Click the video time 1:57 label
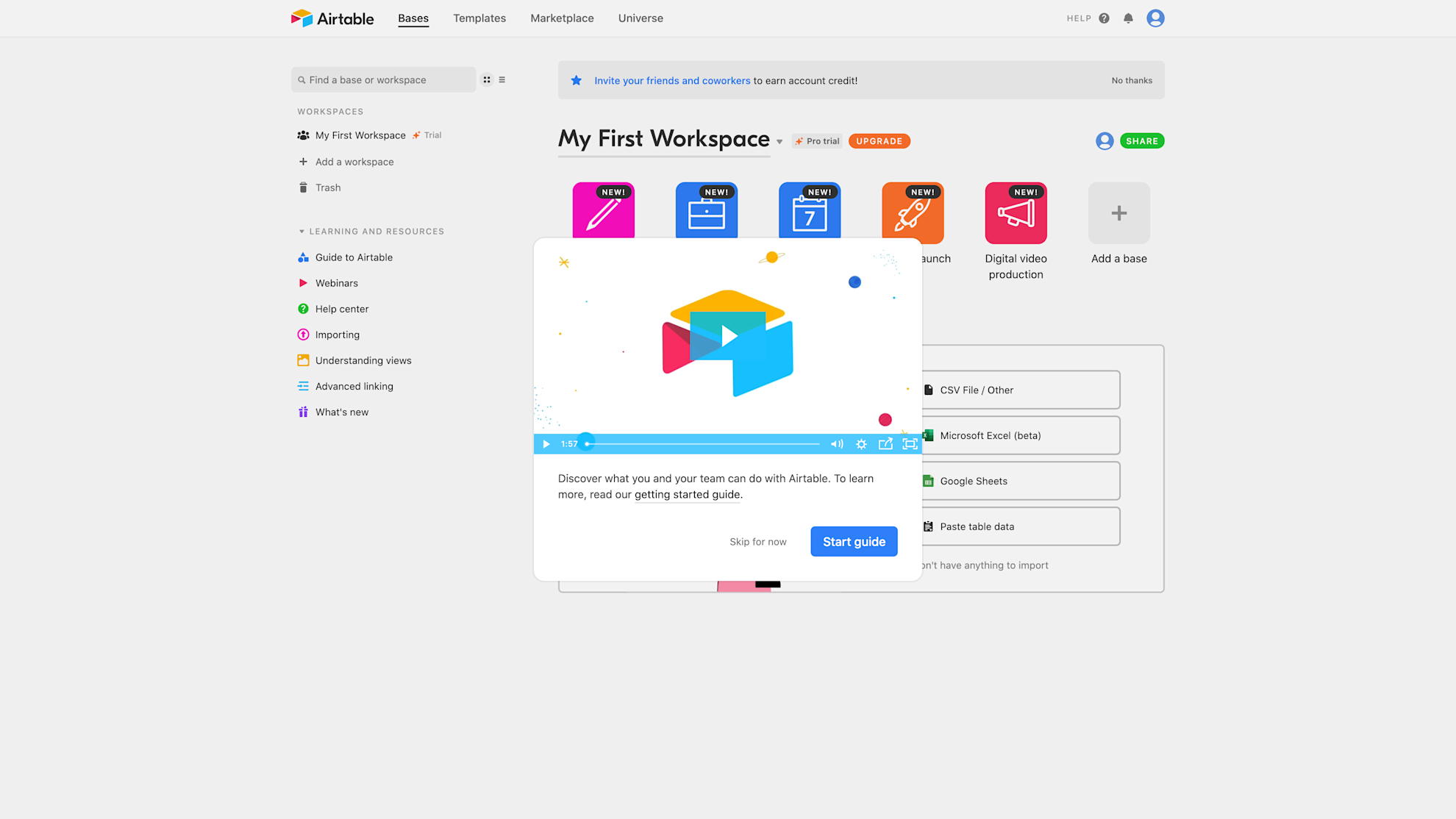The width and height of the screenshot is (1456, 819). click(569, 444)
